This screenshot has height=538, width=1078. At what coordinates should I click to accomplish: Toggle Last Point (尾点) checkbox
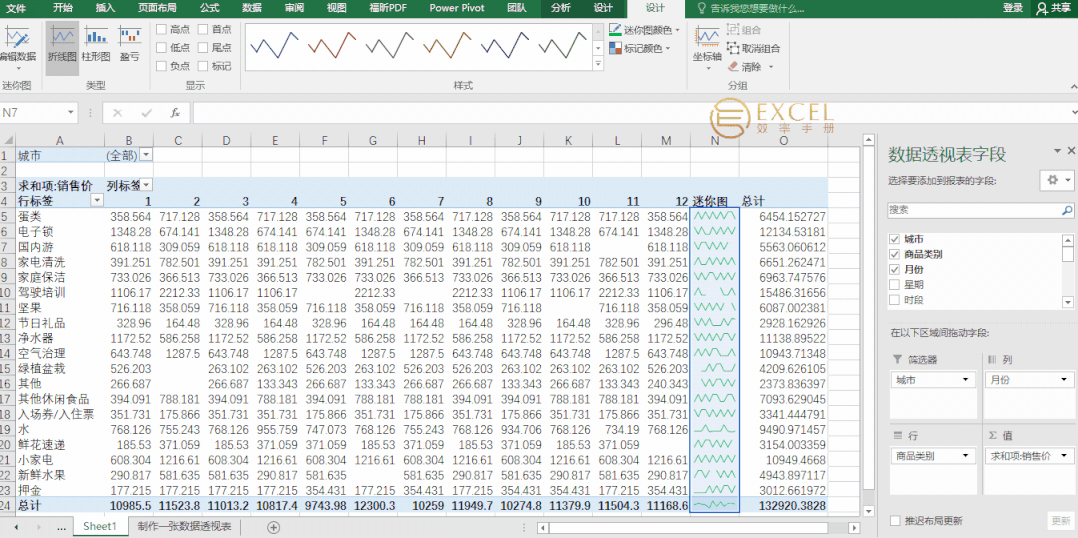pos(204,47)
